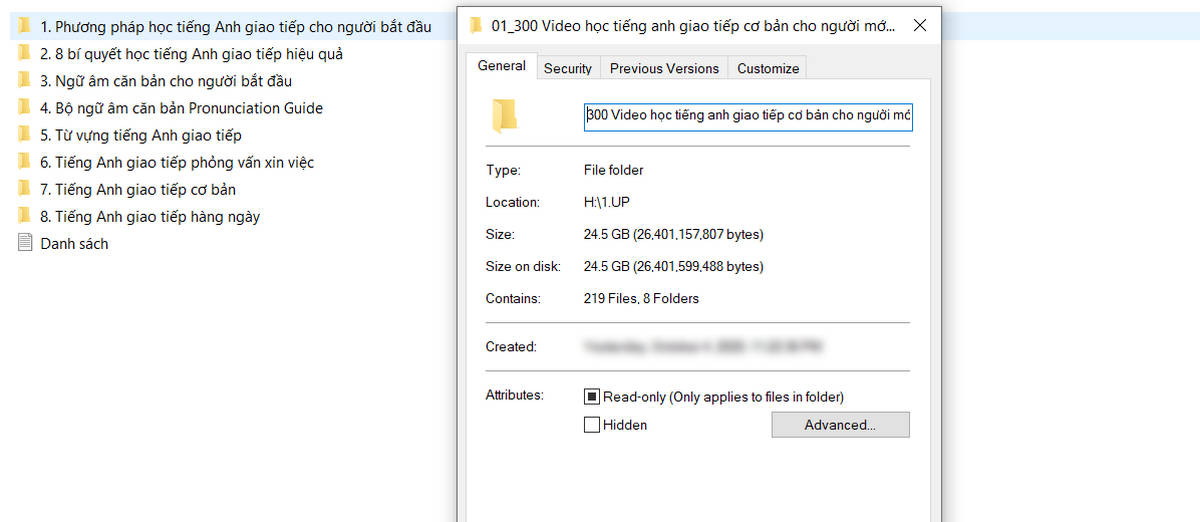Click folder icon of 2. 8 bí quyết
Viewport: 1200px width, 522px height.
pyautogui.click(x=25, y=53)
